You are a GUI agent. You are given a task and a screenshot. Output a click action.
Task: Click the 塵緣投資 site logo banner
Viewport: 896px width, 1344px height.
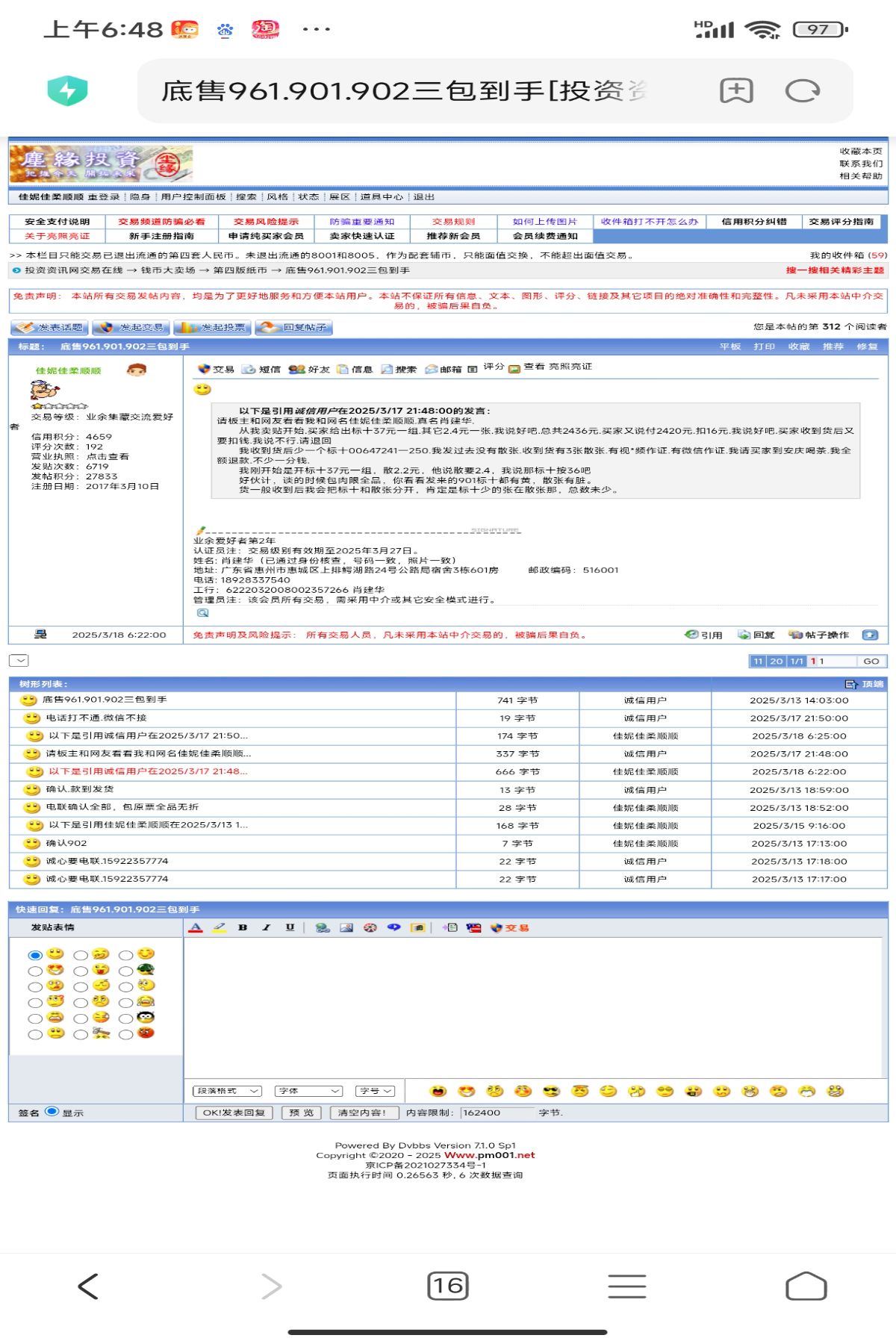(x=101, y=164)
